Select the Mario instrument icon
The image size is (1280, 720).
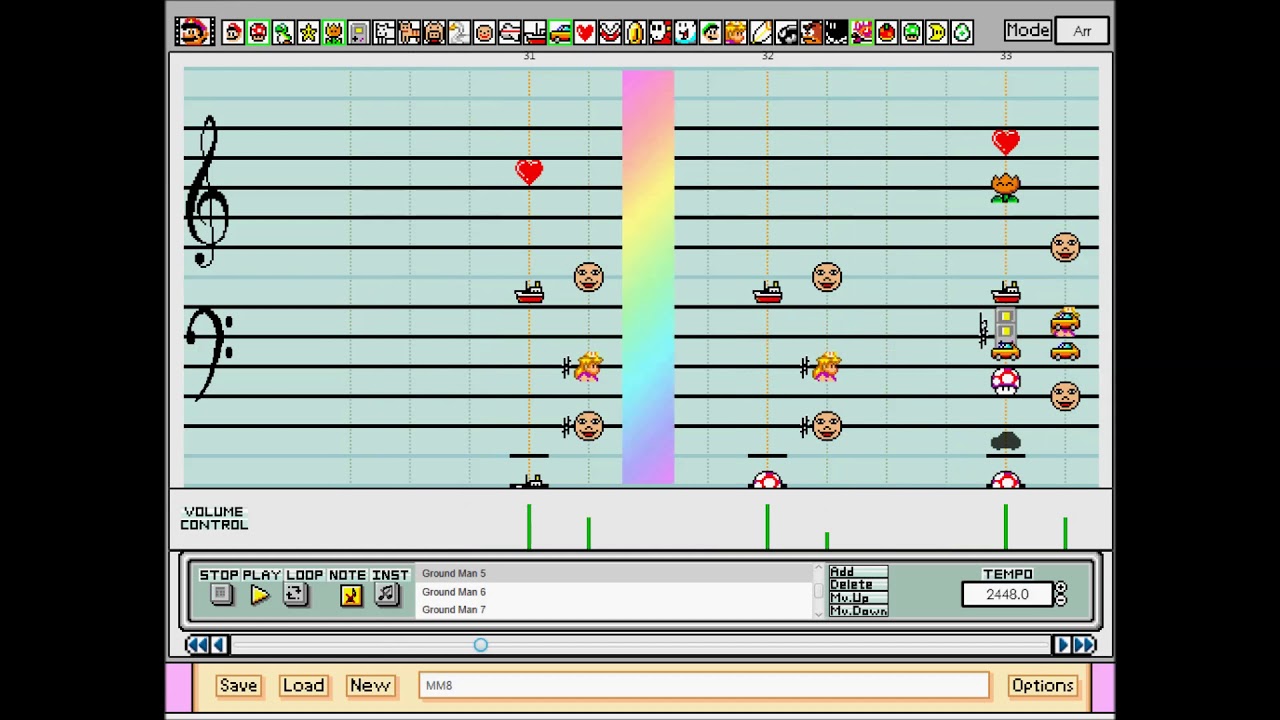233,32
